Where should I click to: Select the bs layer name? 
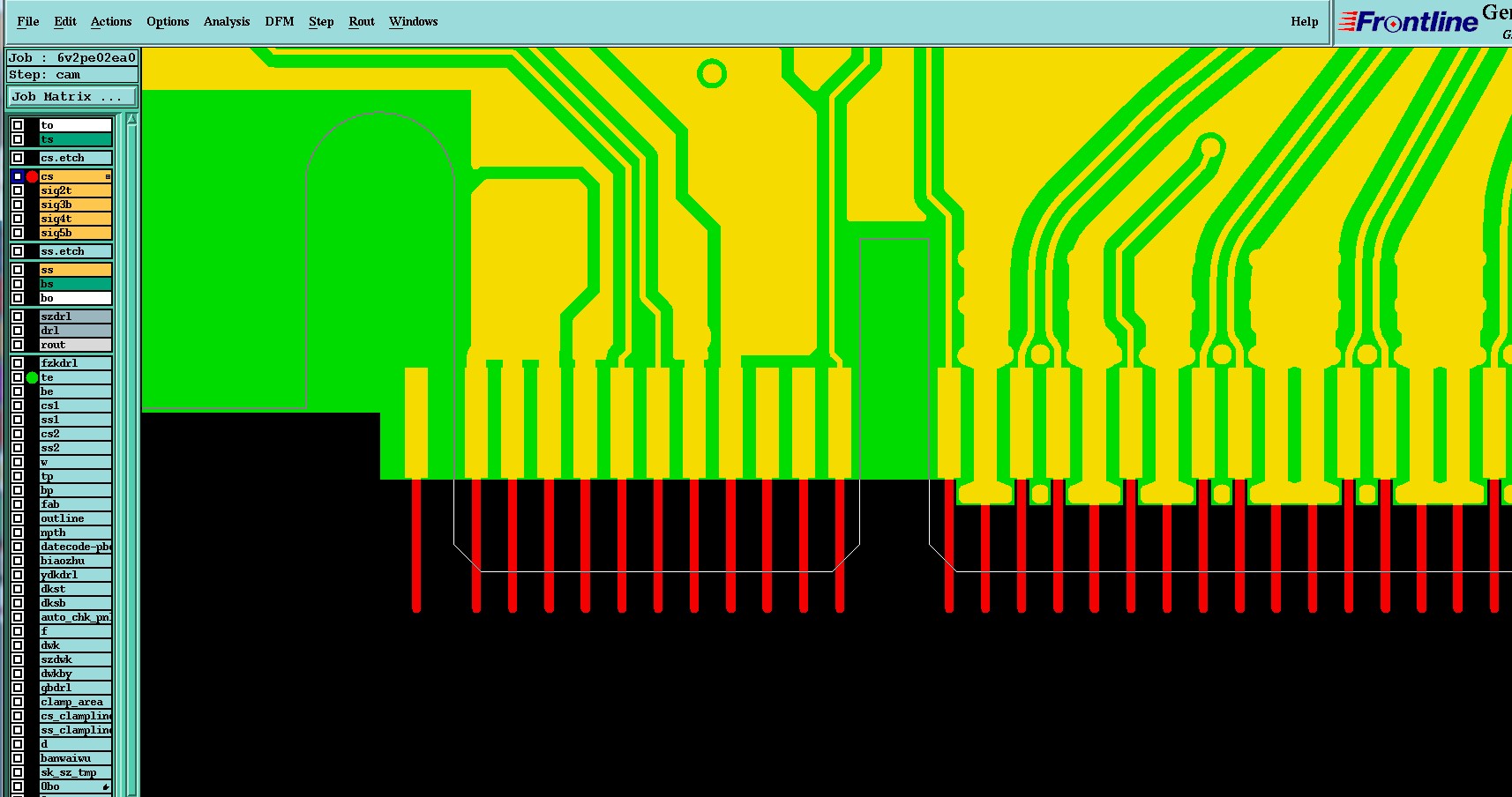pos(76,284)
